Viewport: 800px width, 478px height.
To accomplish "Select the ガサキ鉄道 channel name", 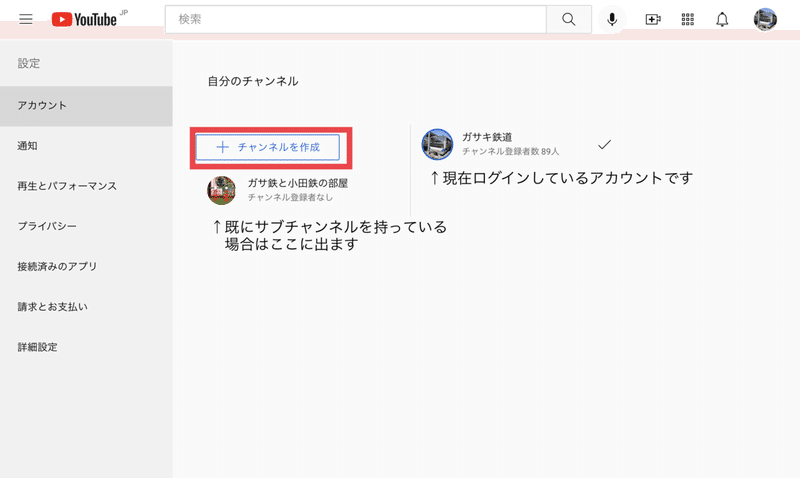I will point(487,137).
